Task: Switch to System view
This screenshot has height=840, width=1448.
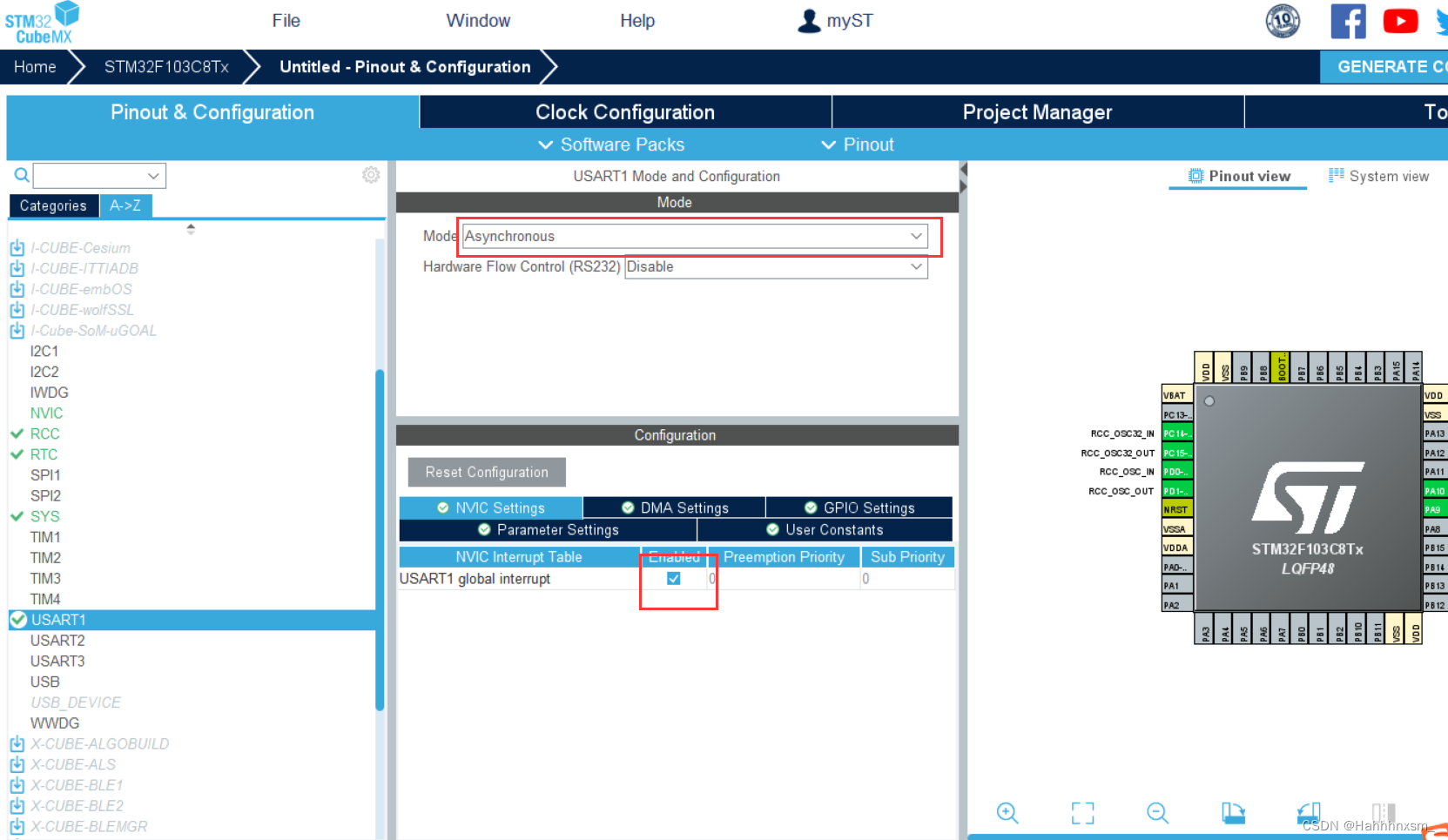Action: pos(1378,176)
